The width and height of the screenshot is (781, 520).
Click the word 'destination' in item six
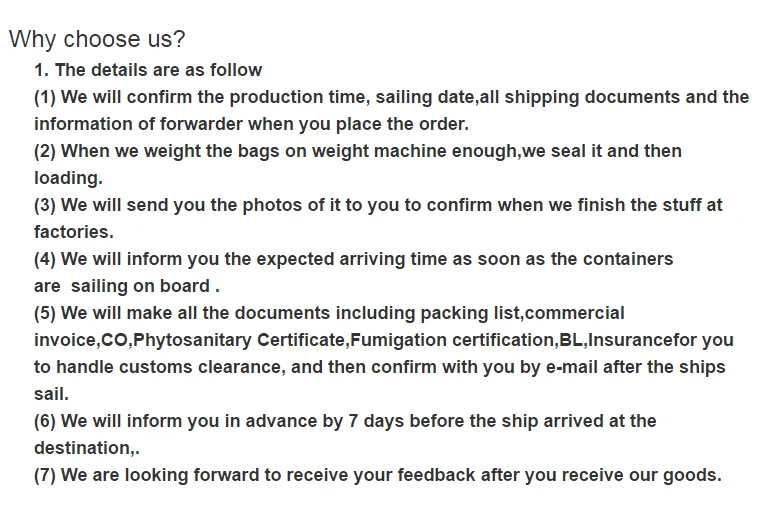coord(83,448)
